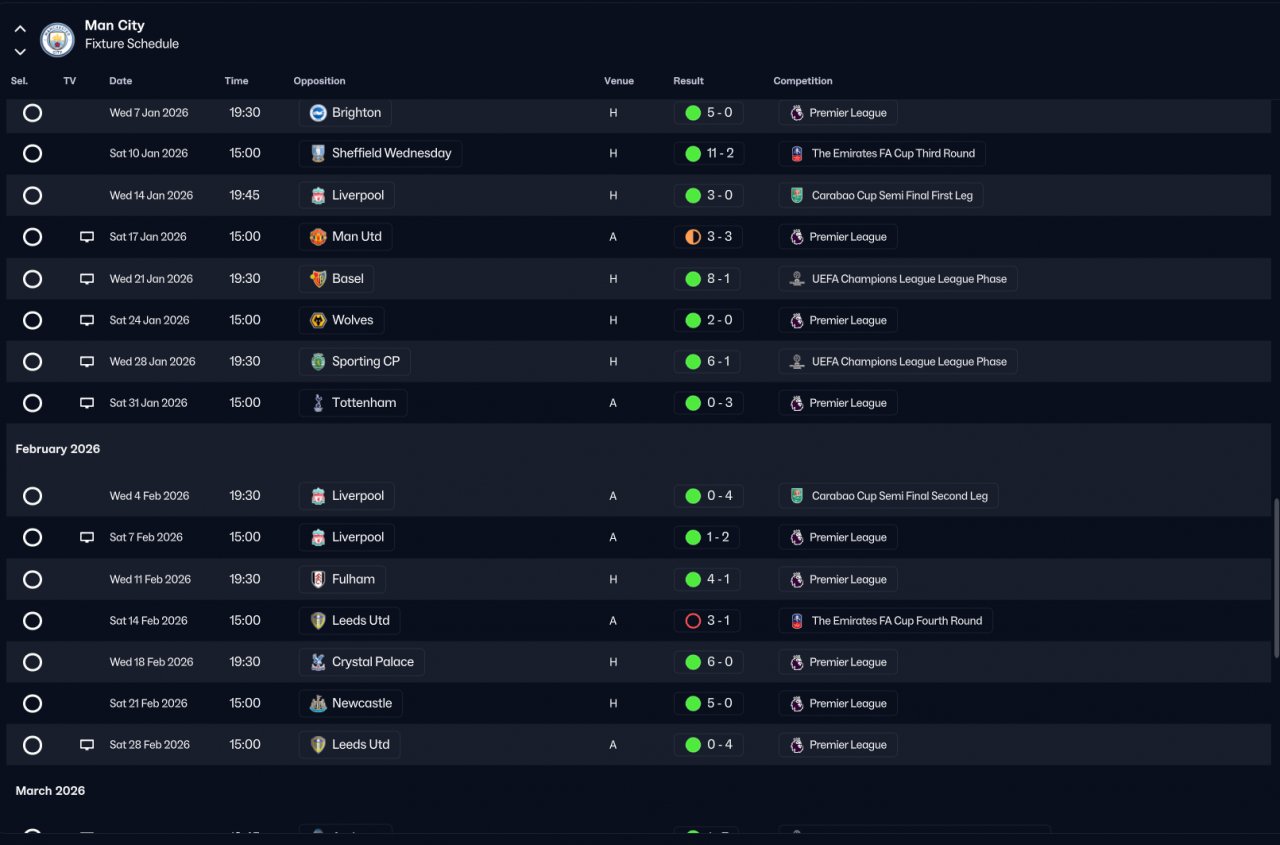
Task: Select the Fulham fixture radio button
Action: [33, 579]
